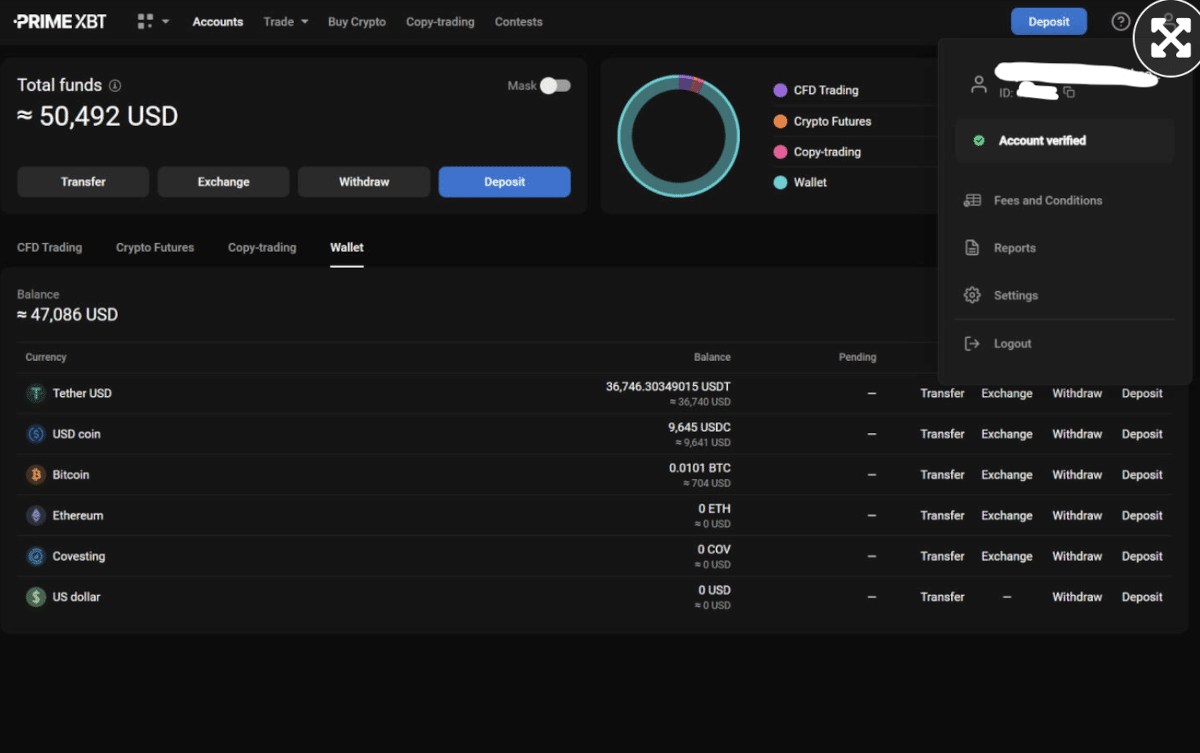Switch to the CFD Trading tab
Image resolution: width=1200 pixels, height=753 pixels.
(x=50, y=247)
